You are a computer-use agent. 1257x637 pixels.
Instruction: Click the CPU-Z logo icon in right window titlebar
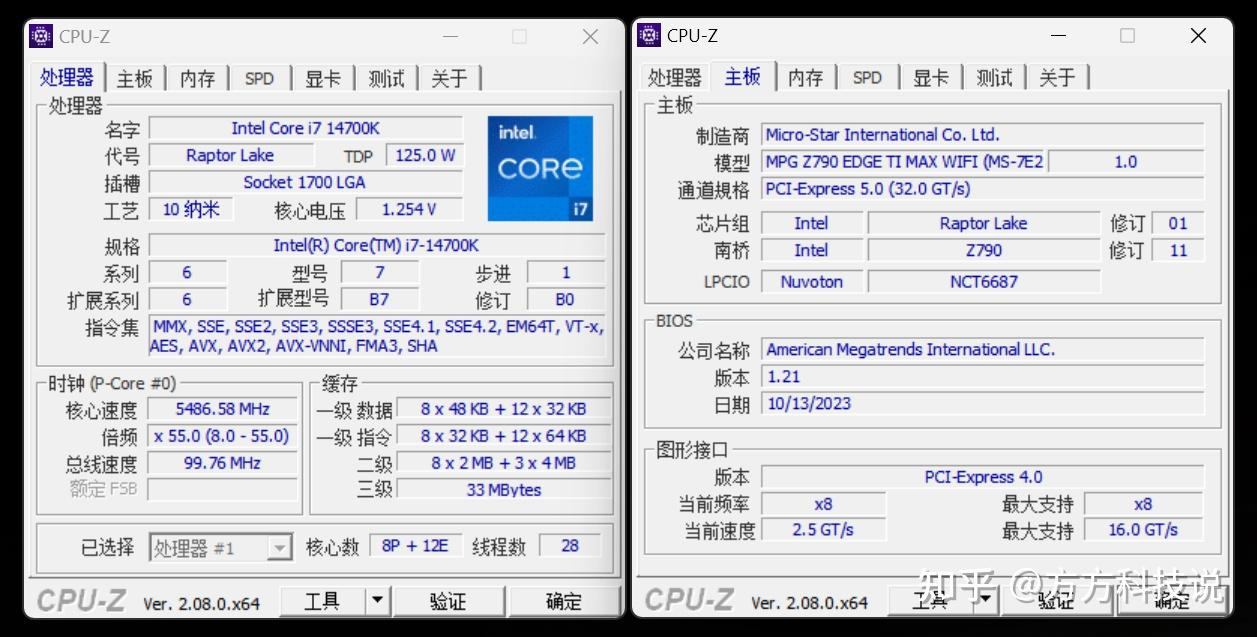648,35
